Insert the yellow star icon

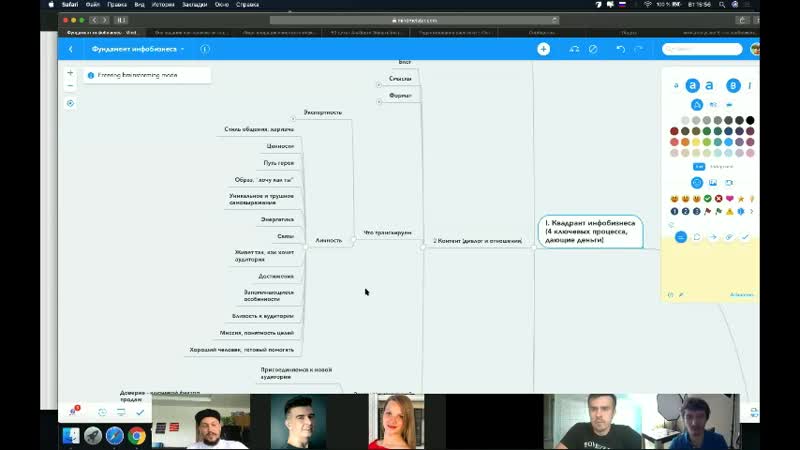click(741, 198)
